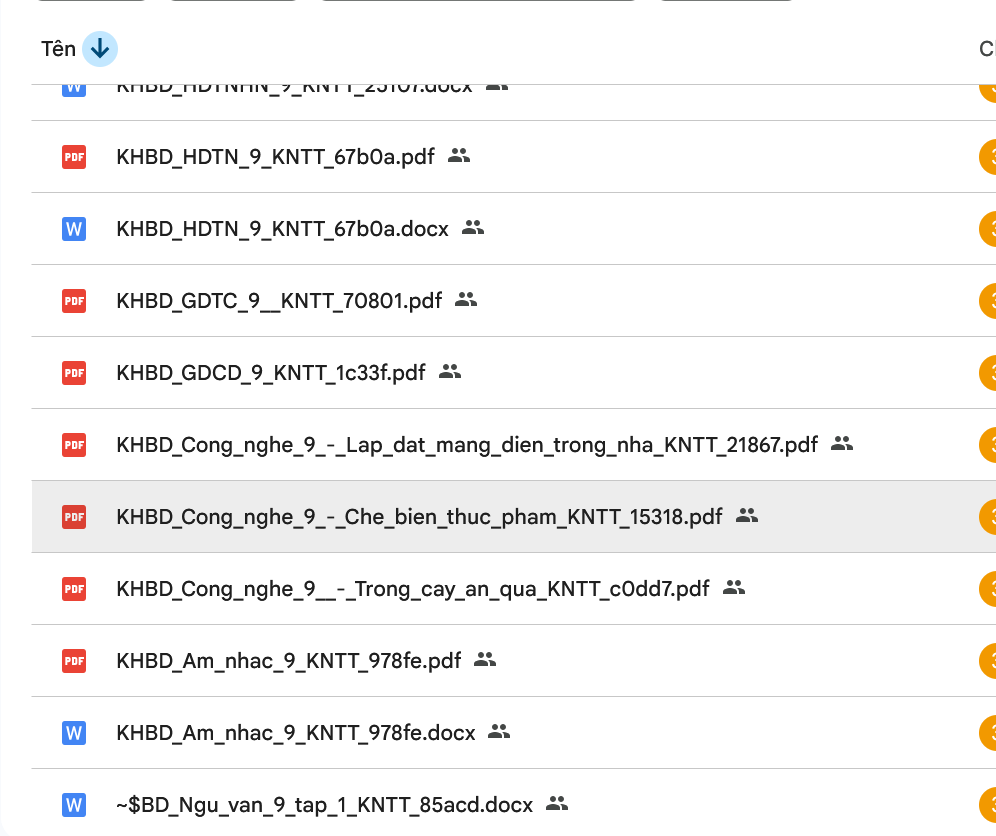The width and height of the screenshot is (996, 836).
Task: Click PDF icon for Lap_dat_mang_dien_trong_nha file
Action: [74, 444]
